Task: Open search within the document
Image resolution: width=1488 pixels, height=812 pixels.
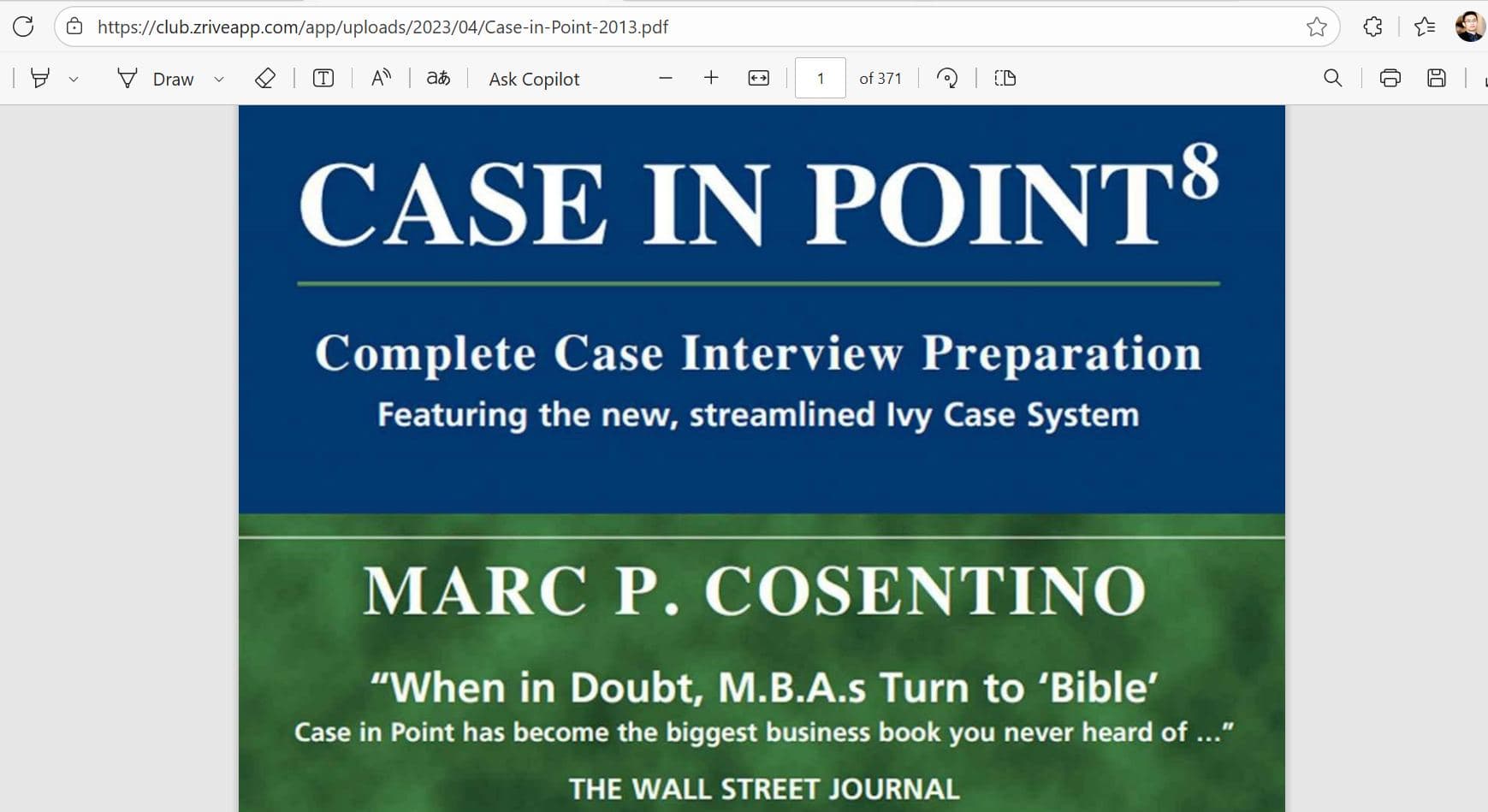Action: [x=1331, y=78]
